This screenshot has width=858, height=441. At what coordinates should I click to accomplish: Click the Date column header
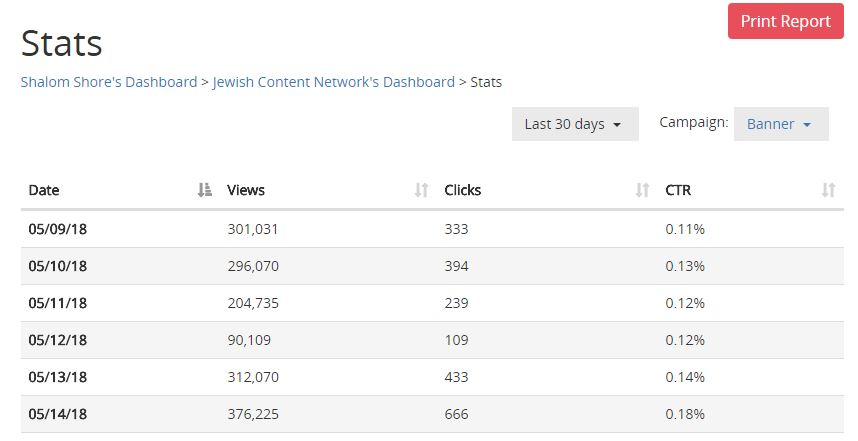click(44, 190)
